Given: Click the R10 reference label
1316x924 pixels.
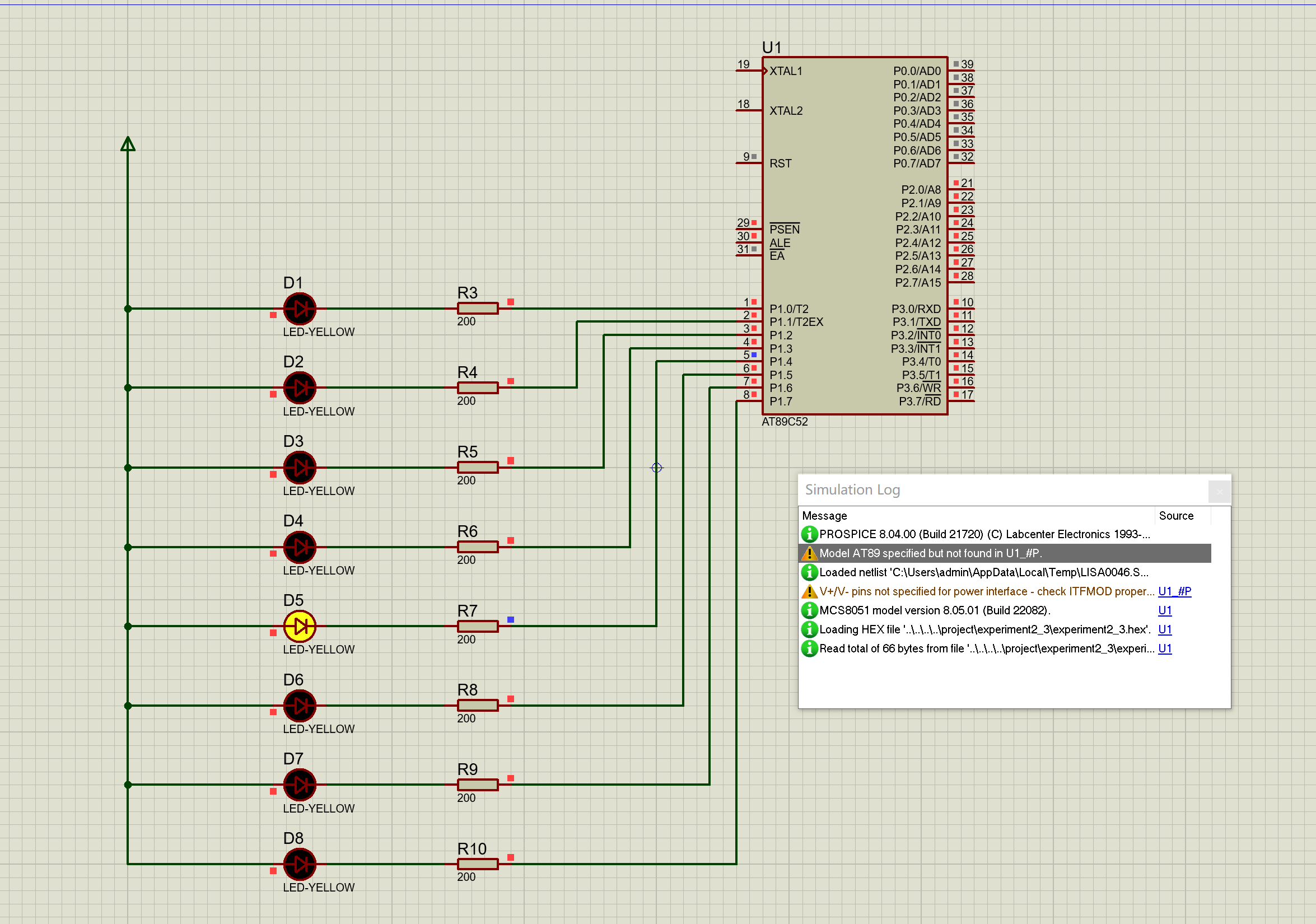Looking at the screenshot, I should pos(472,848).
